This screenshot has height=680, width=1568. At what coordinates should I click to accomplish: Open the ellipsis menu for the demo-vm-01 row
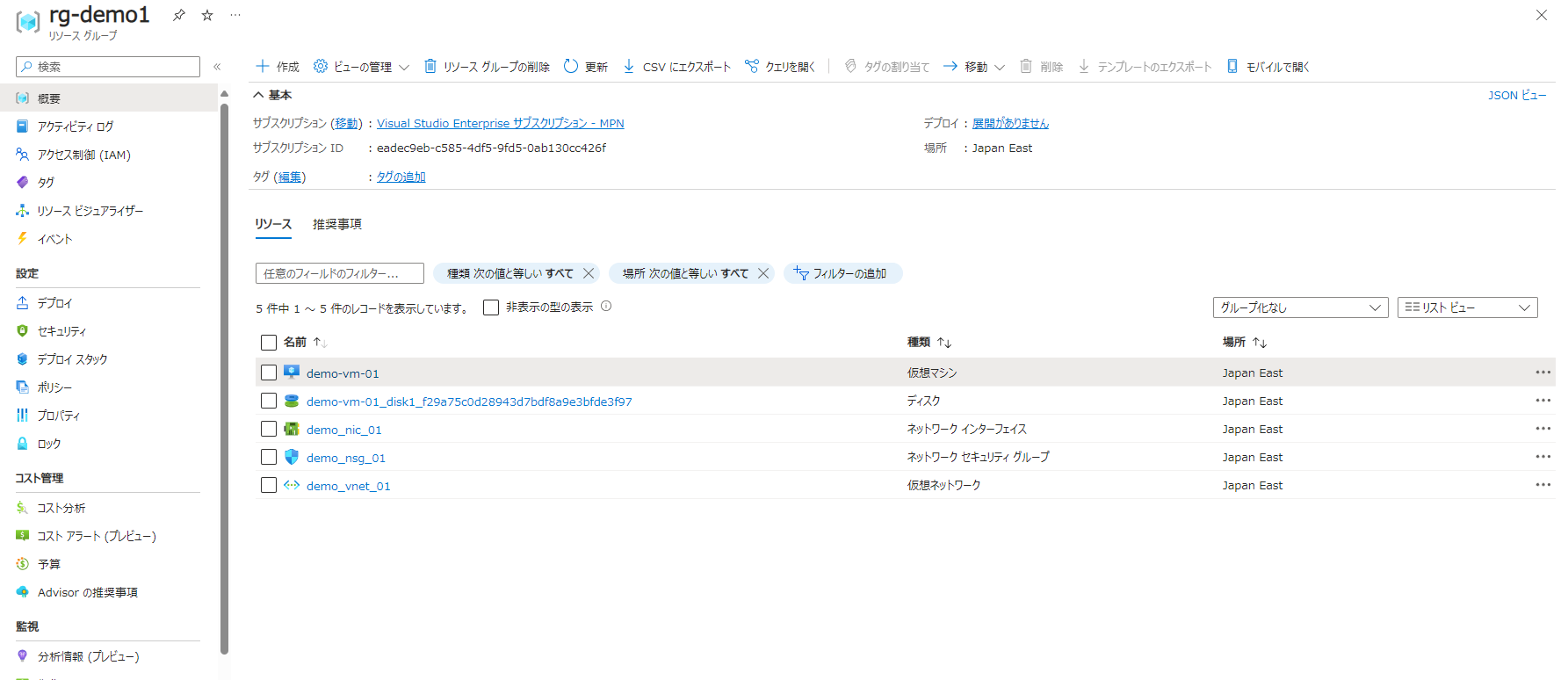tap(1543, 373)
